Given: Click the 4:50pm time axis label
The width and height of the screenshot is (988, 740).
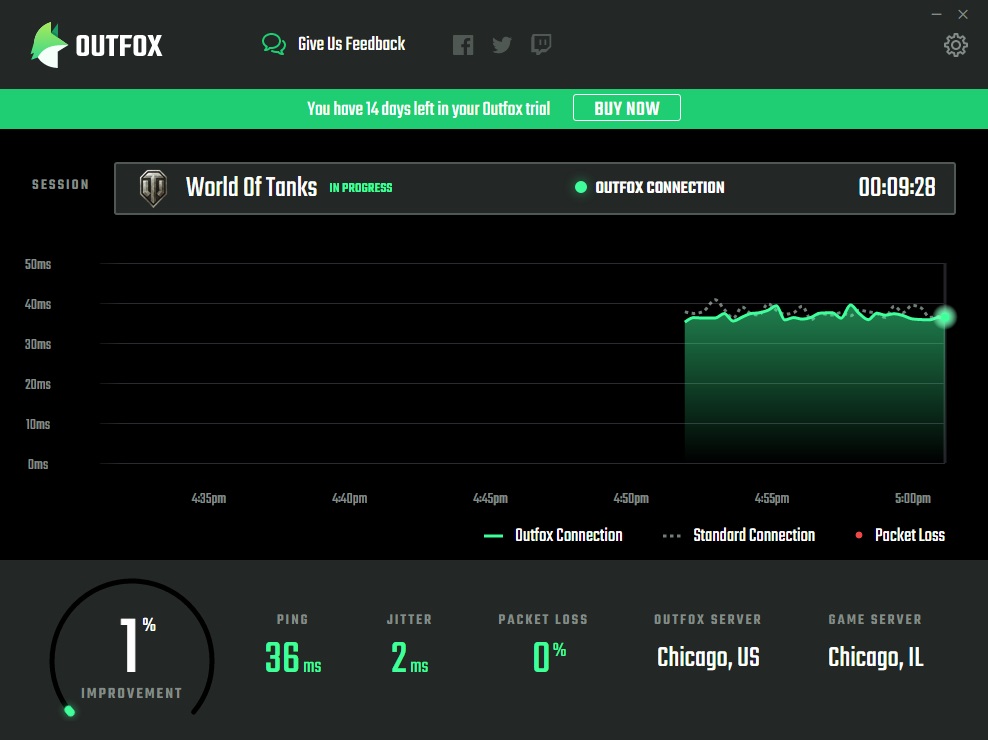Looking at the screenshot, I should click(x=631, y=498).
